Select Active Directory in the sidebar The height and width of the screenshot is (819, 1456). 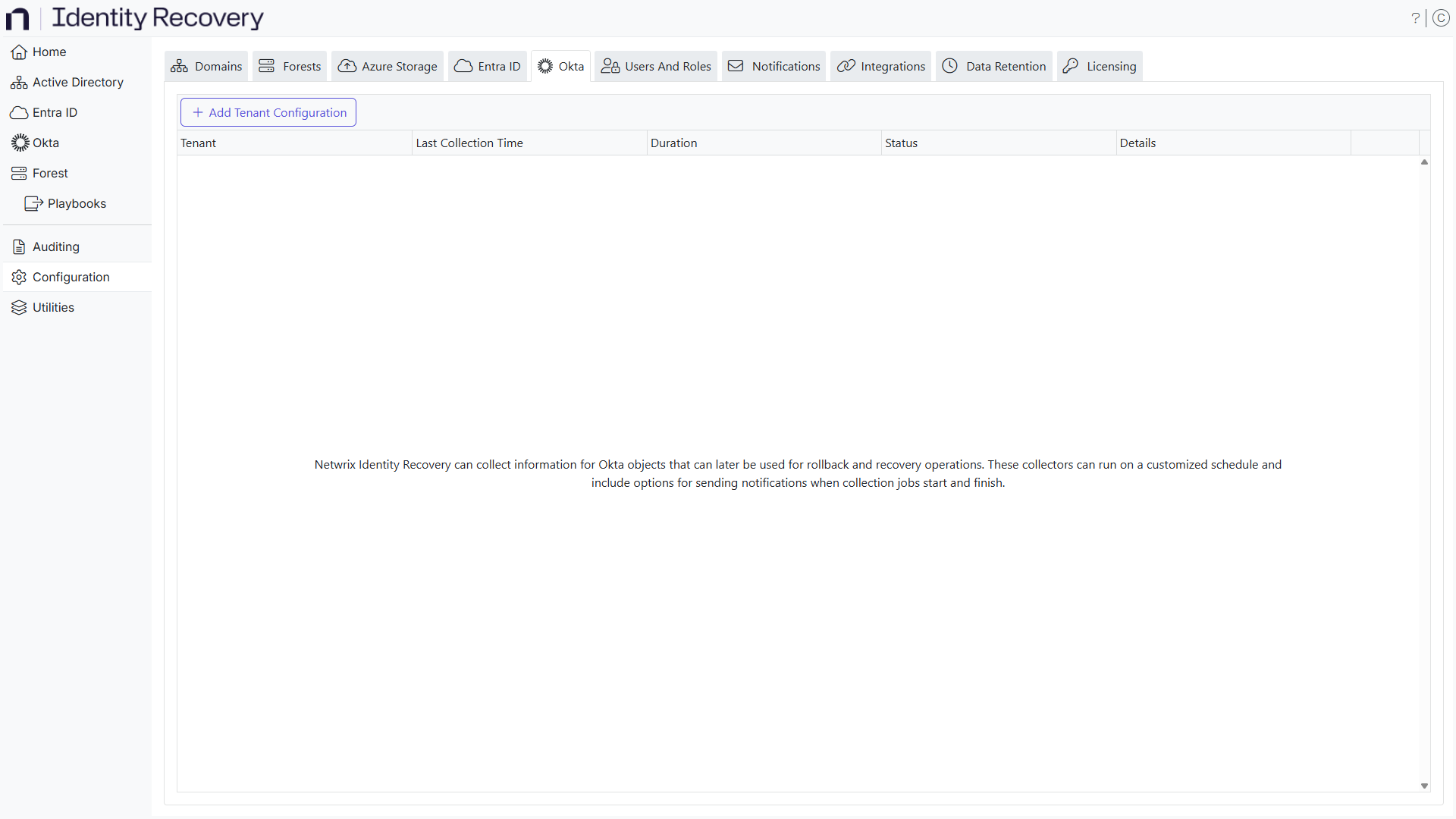click(77, 82)
